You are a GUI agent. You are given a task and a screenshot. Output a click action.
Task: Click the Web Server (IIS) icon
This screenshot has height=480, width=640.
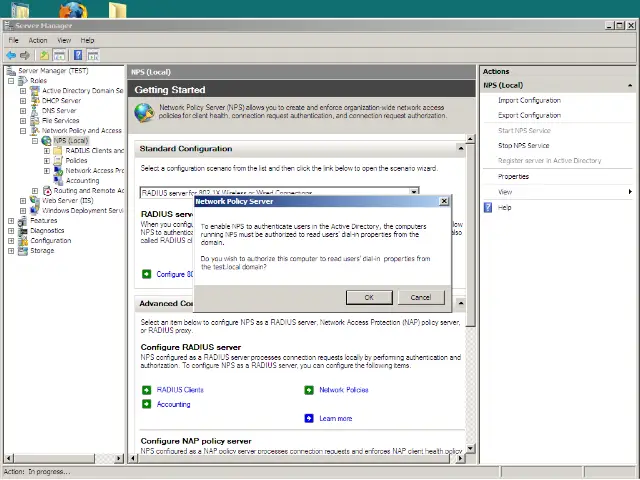[x=35, y=200]
